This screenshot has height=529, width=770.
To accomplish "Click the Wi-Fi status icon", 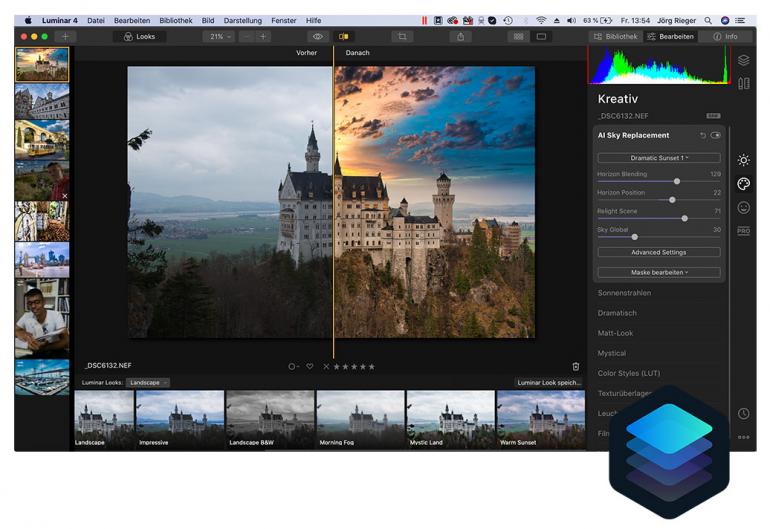I will (x=541, y=21).
